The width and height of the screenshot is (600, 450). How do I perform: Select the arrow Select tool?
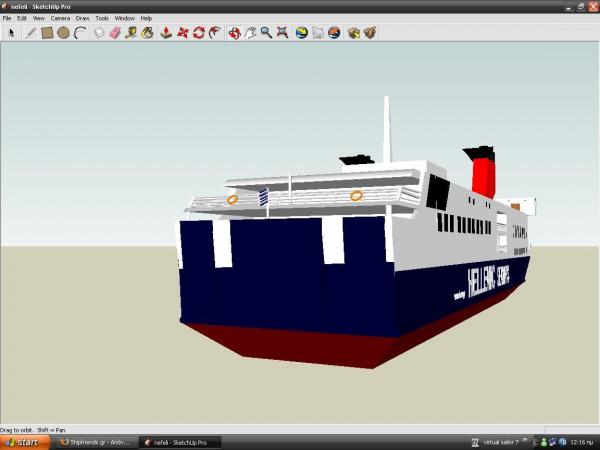(12, 32)
